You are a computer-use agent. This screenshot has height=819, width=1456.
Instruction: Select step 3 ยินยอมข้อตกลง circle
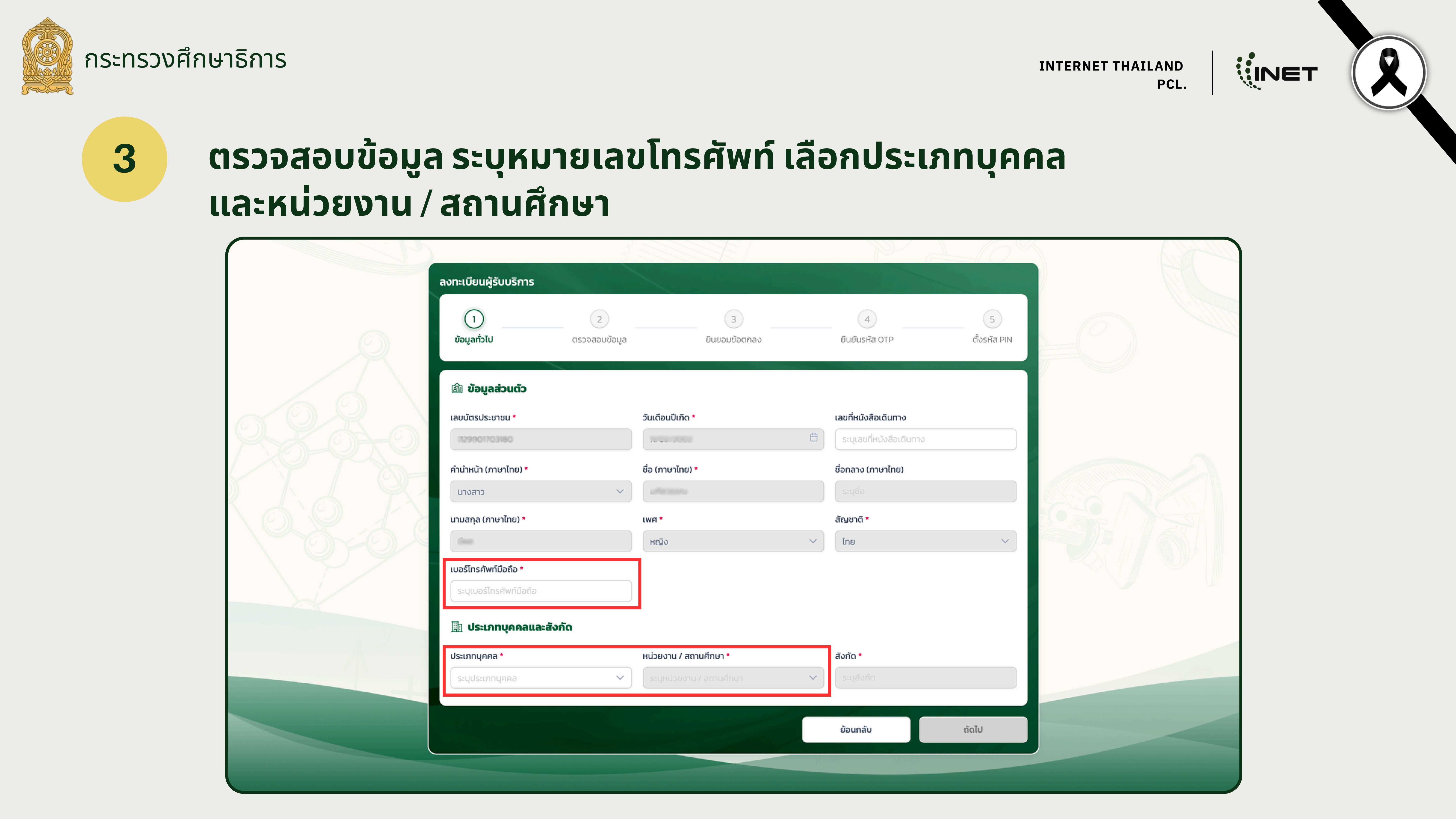(x=734, y=319)
